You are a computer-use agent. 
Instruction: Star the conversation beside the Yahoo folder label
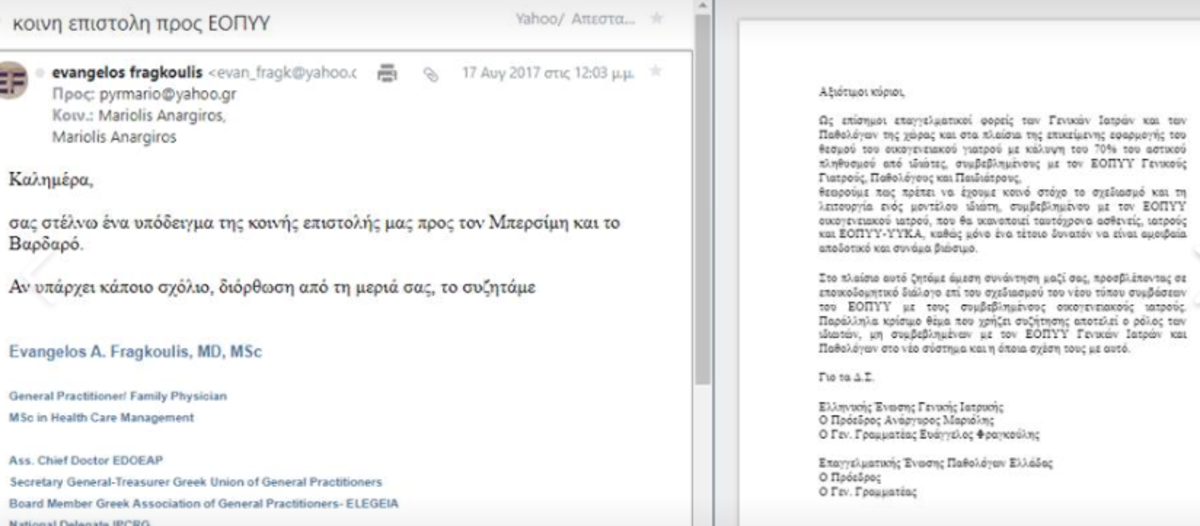pos(657,18)
